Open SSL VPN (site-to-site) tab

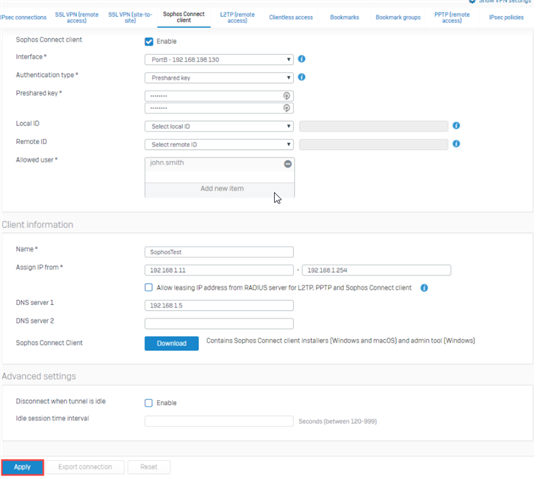pos(130,17)
